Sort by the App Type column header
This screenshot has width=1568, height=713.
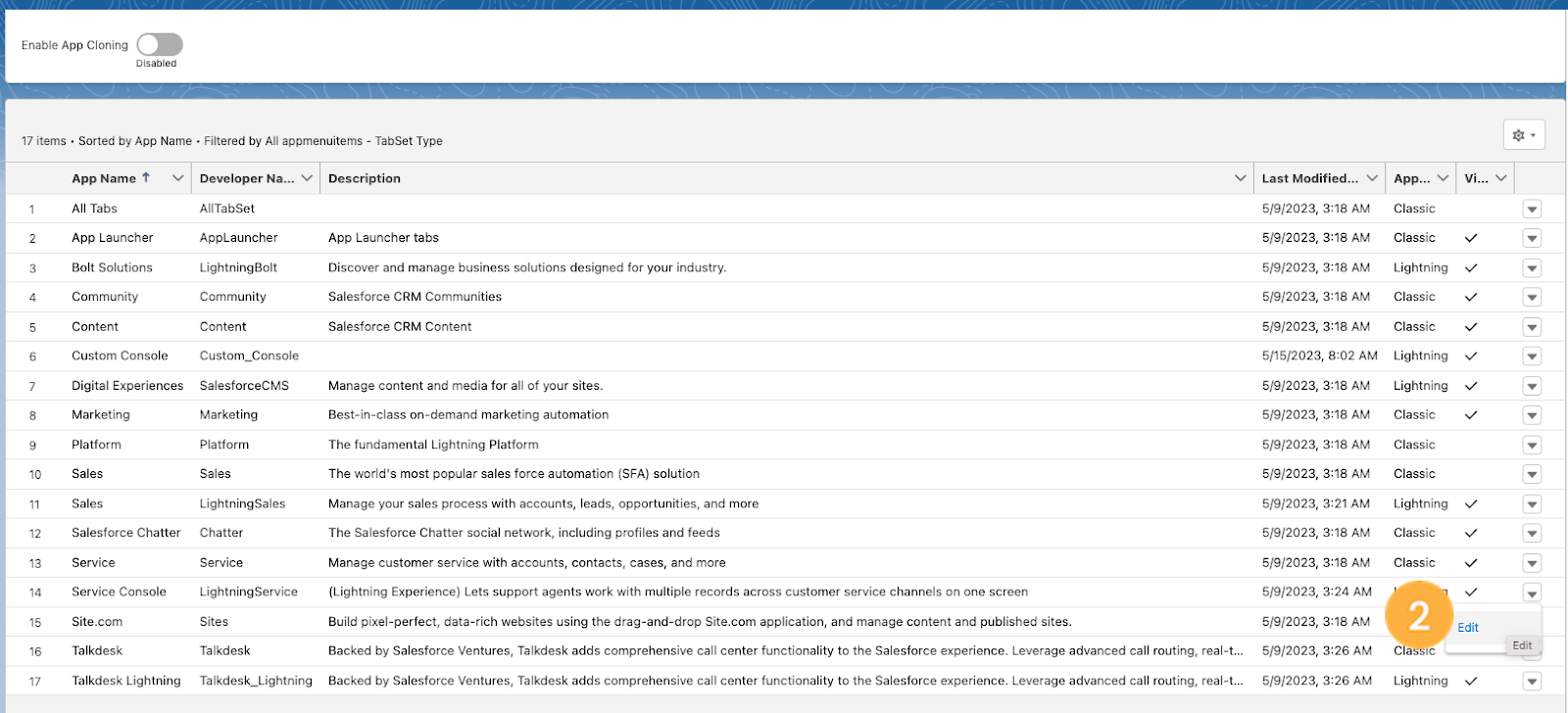(1412, 178)
